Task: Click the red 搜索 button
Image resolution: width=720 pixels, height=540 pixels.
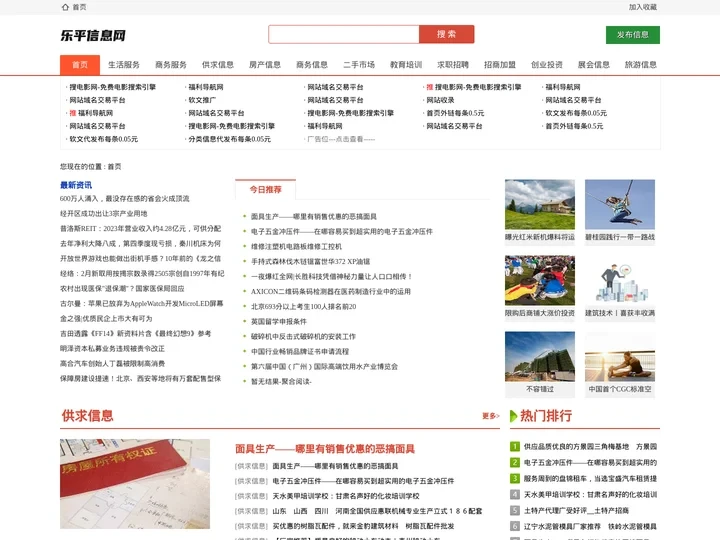Action: click(446, 34)
